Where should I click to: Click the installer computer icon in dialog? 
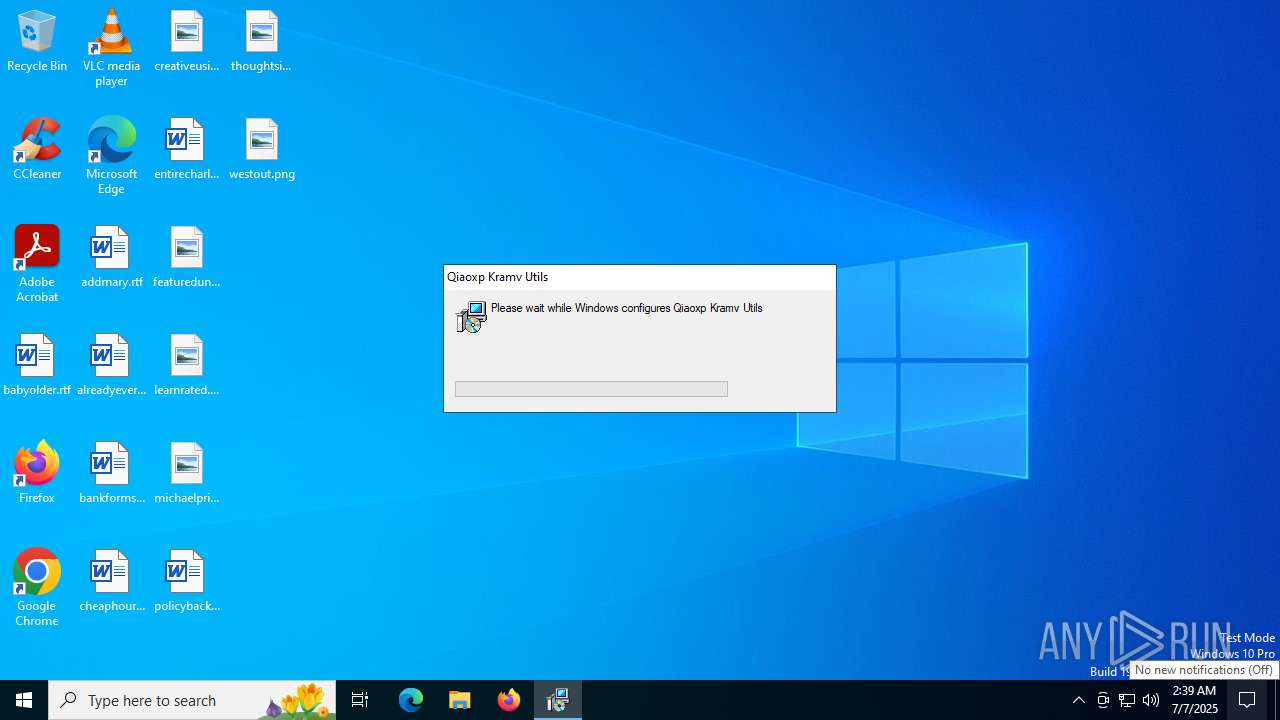coord(471,317)
